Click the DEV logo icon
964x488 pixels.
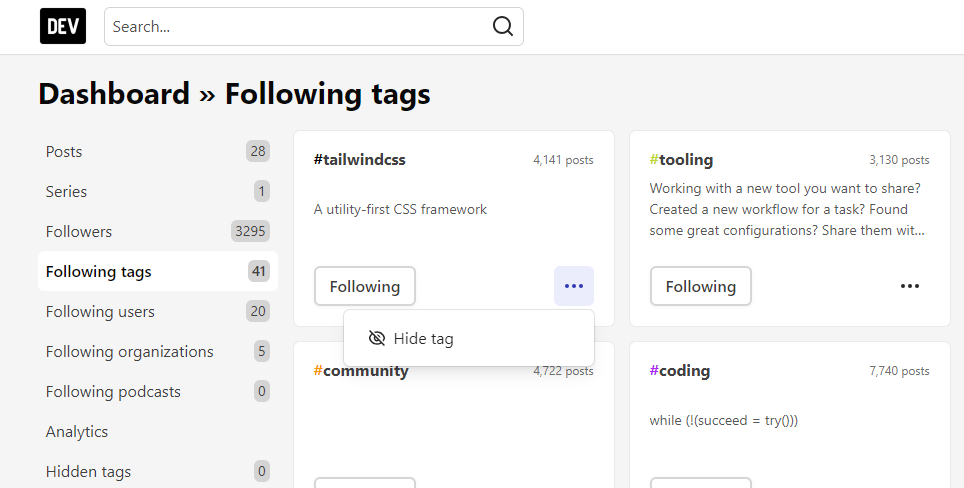63,26
